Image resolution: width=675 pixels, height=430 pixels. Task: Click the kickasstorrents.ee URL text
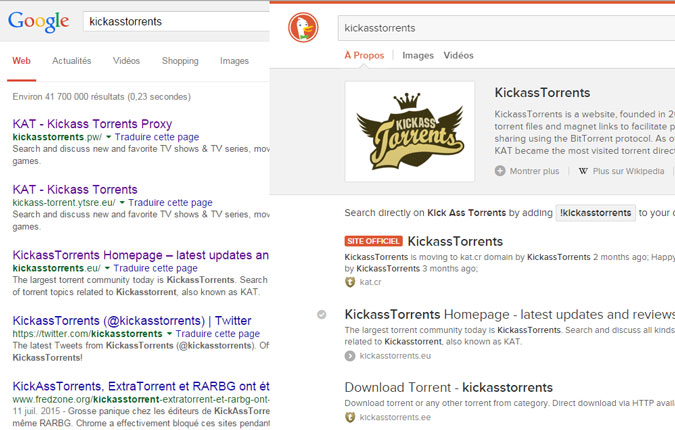coord(396,417)
